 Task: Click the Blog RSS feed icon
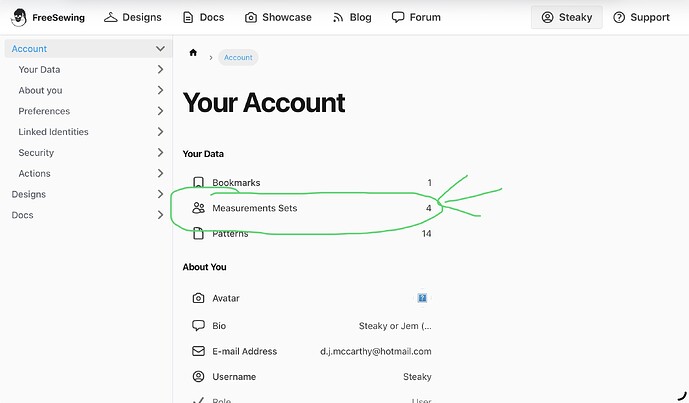pos(337,18)
